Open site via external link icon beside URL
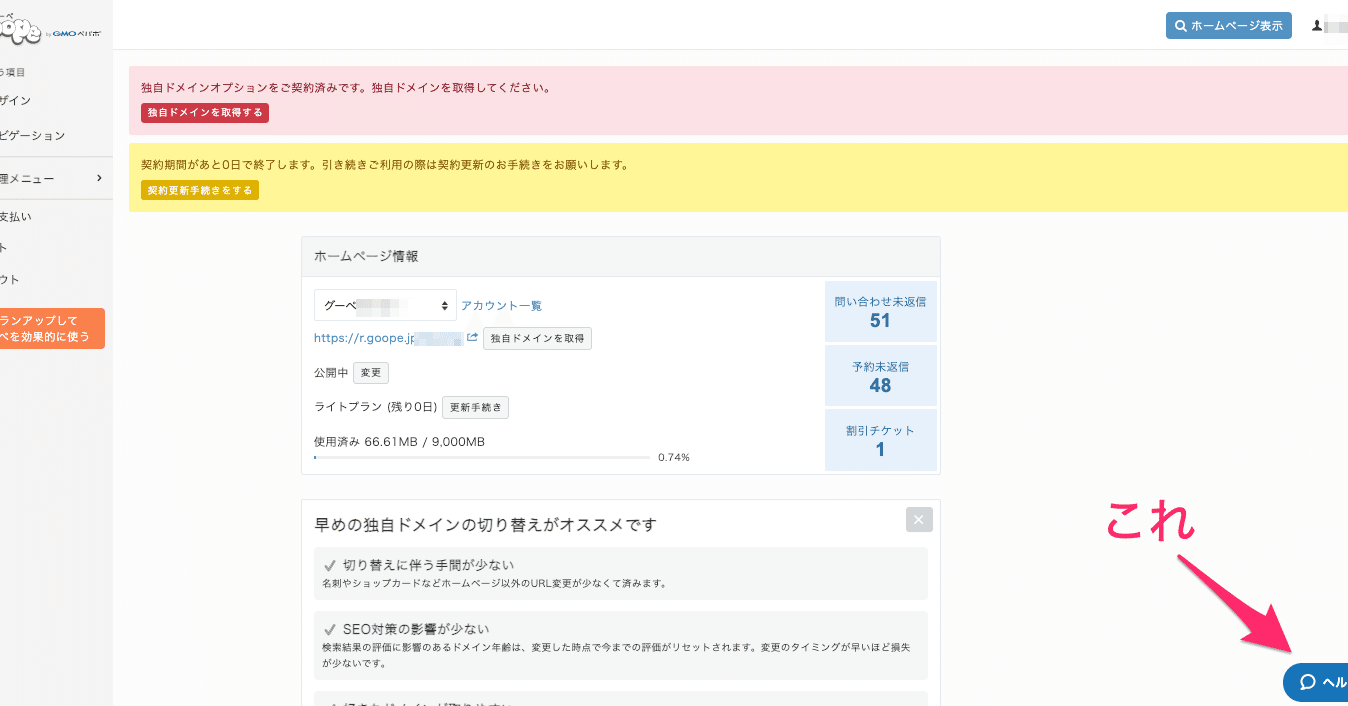The width and height of the screenshot is (1348, 706). click(472, 337)
